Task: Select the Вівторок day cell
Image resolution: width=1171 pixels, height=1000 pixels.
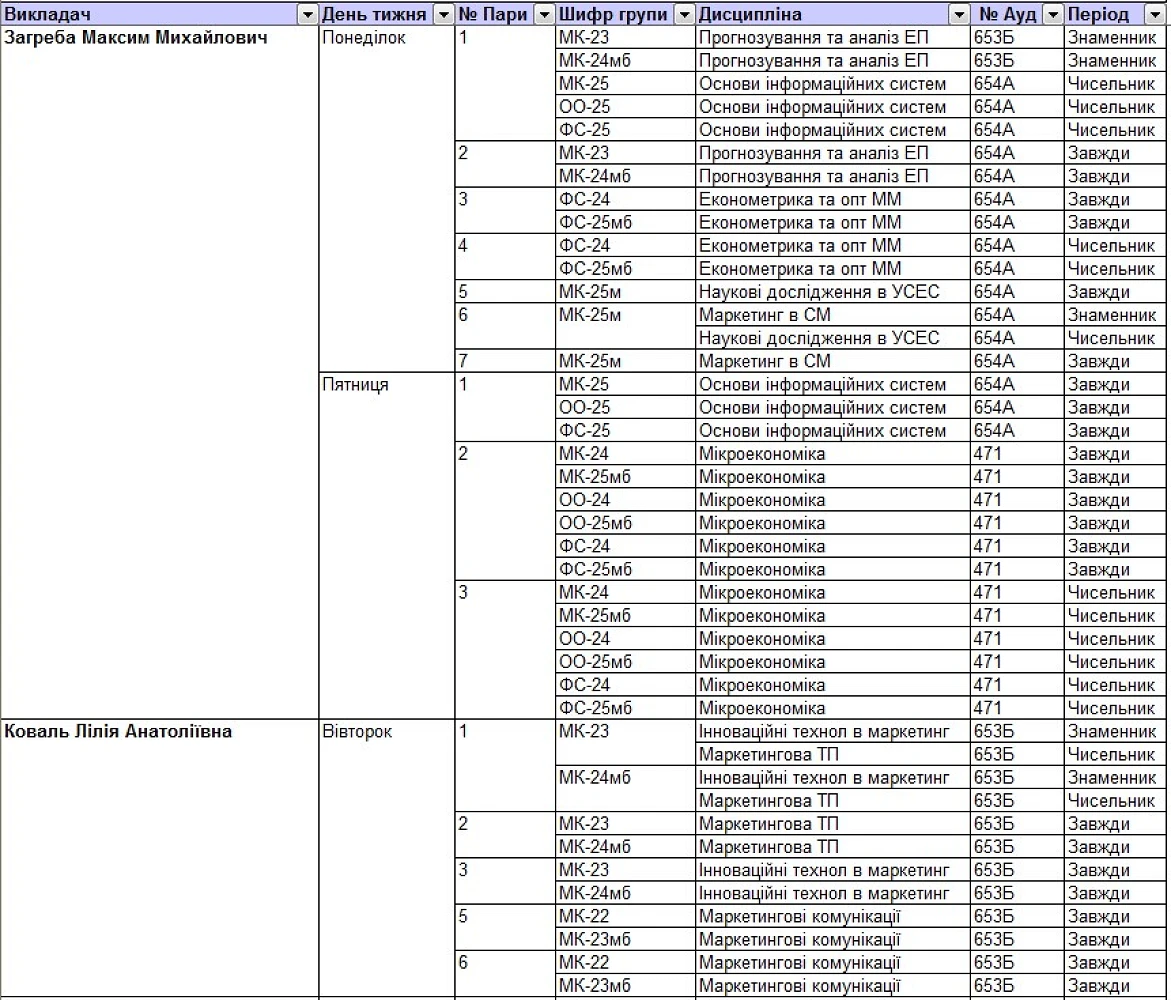Action: (x=357, y=731)
